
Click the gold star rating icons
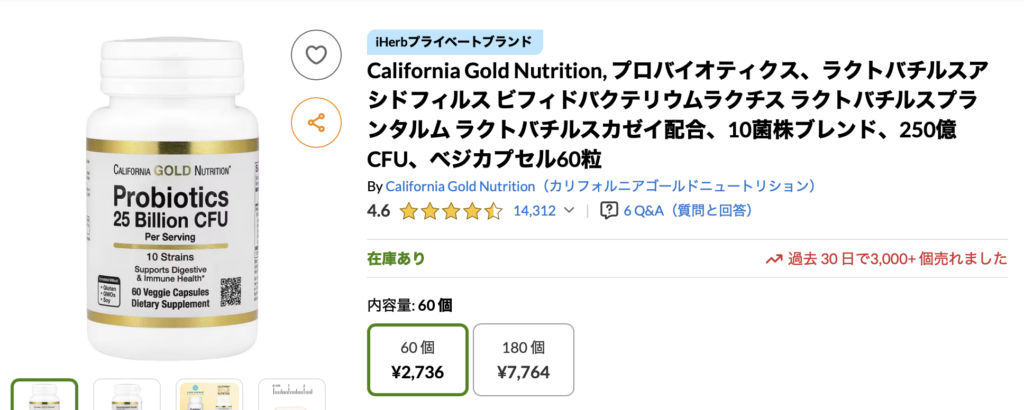[450, 211]
